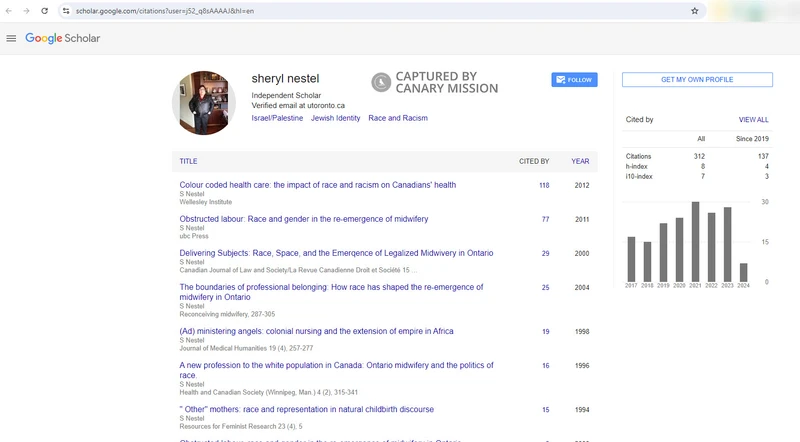This screenshot has height=442, width=800.
Task: Open the Race and Racism interest link
Action: (x=398, y=118)
